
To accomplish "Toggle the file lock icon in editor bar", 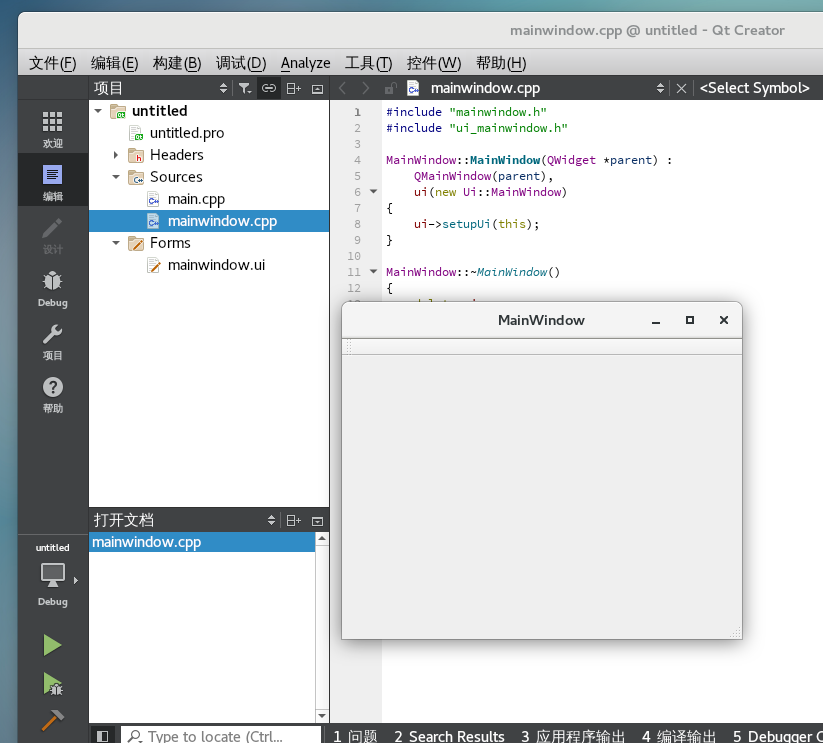I will tap(390, 88).
